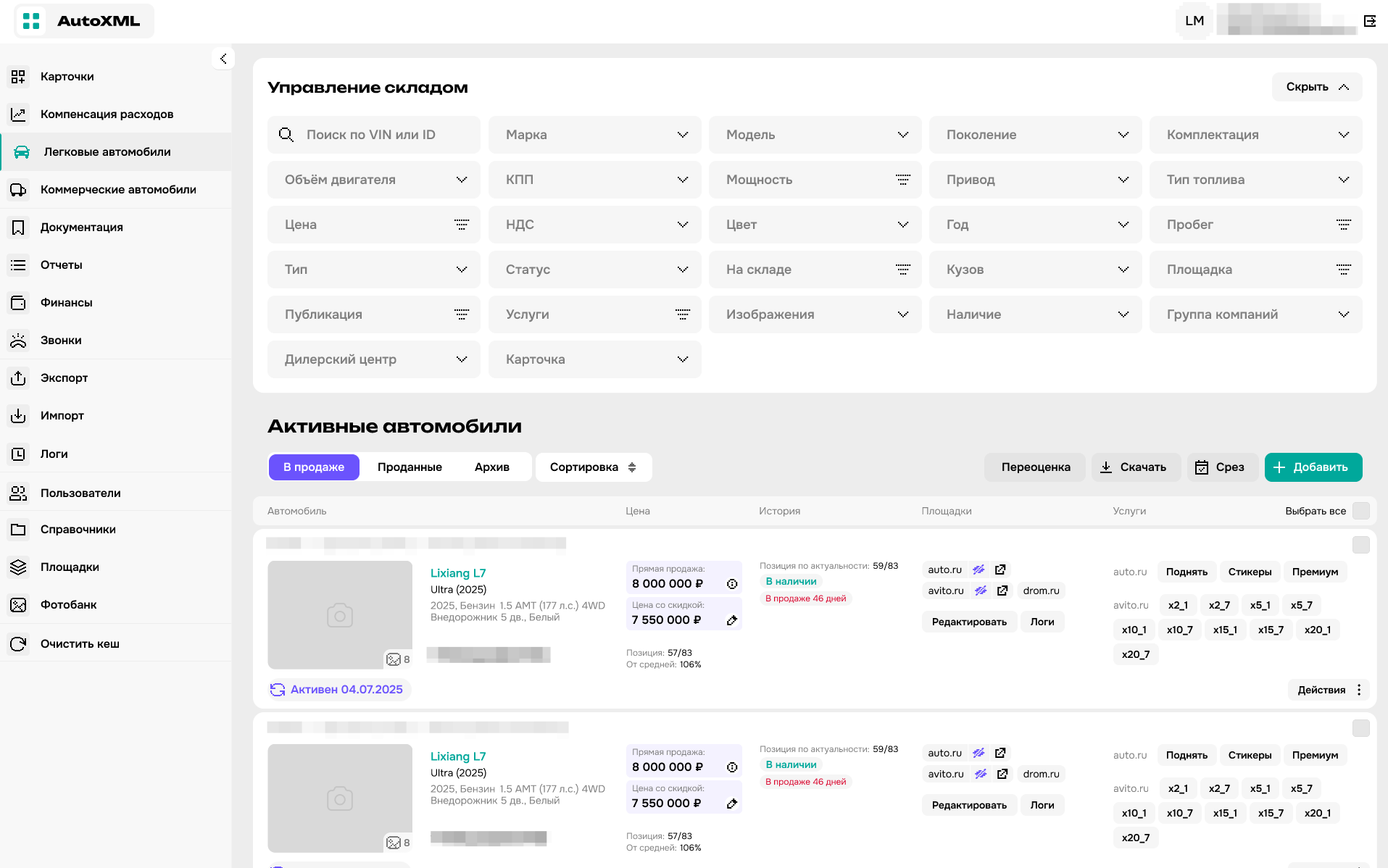Select the first Lixiang L7 row checkbox
Viewport: 1388px width, 868px height.
click(1360, 545)
